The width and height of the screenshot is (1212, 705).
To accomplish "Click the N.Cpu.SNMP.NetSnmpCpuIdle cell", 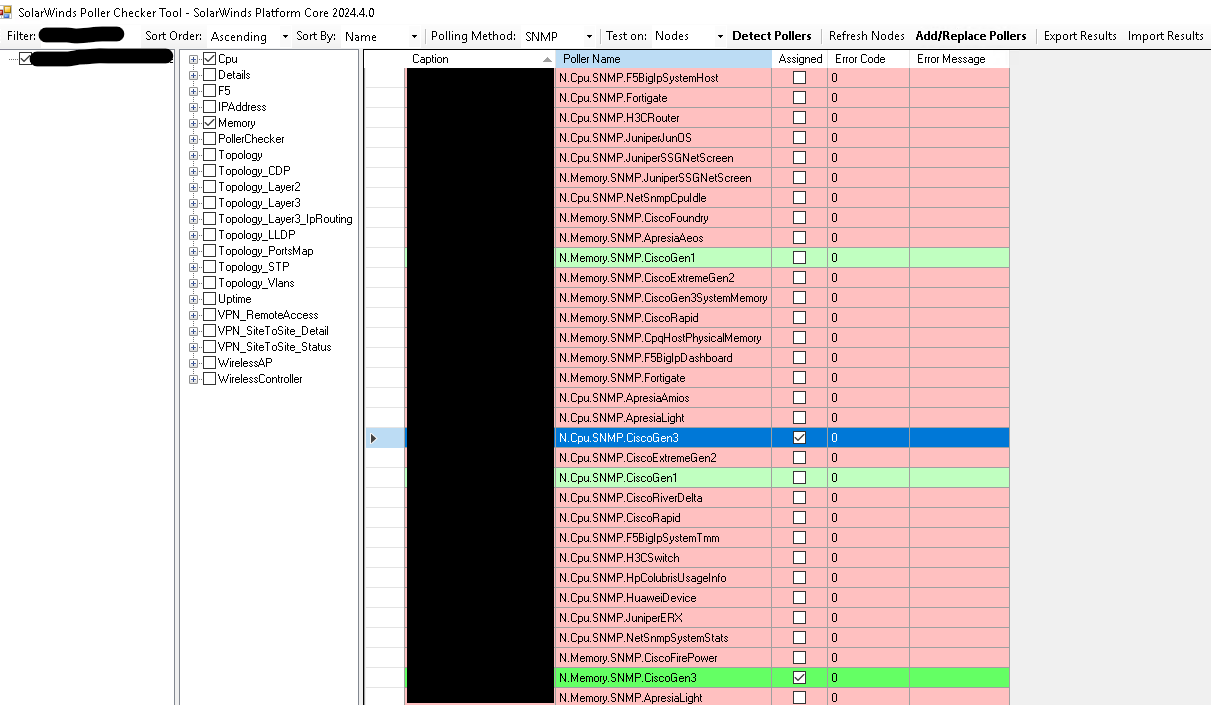I will (x=663, y=198).
